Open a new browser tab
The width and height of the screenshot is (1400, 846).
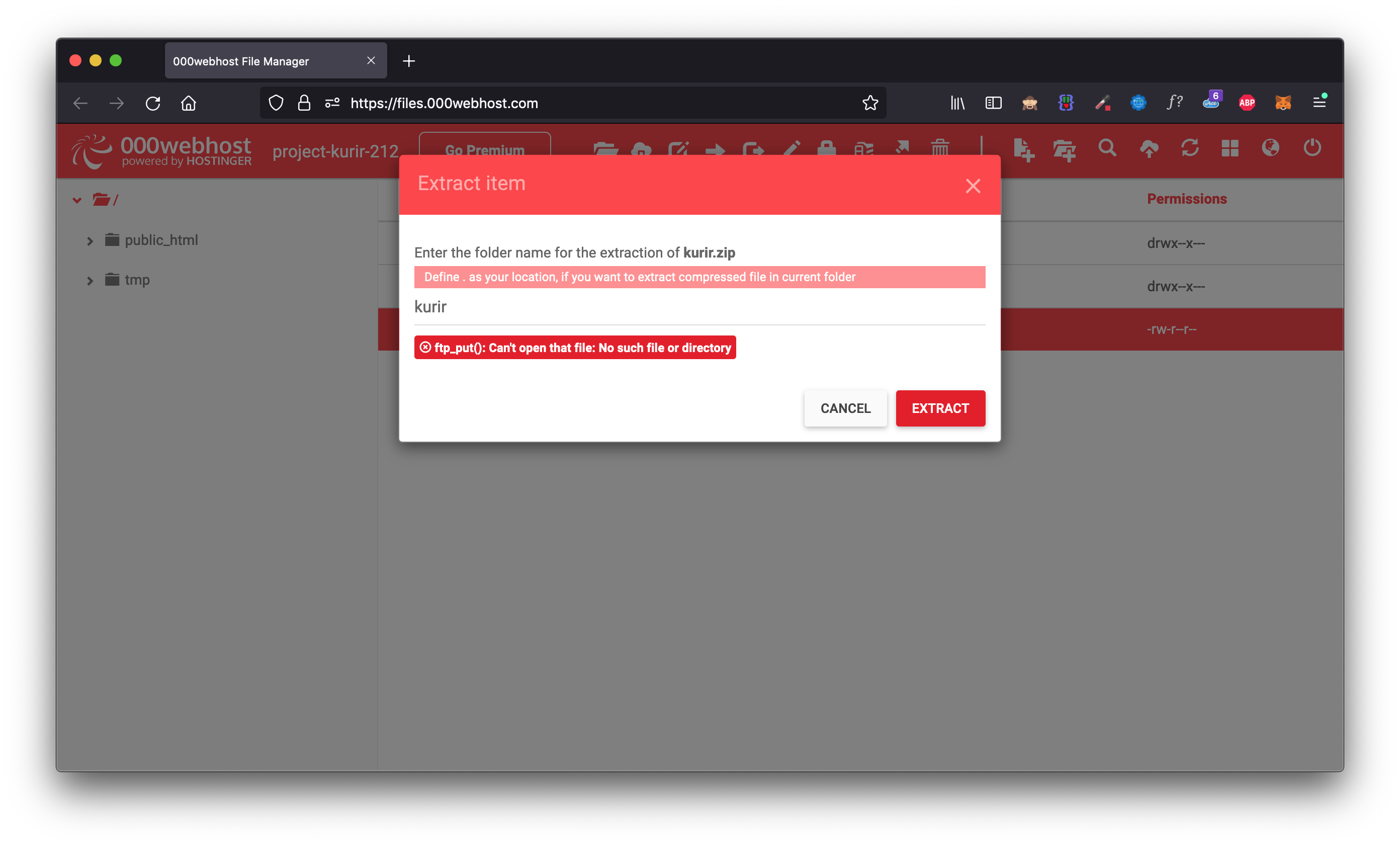pos(408,61)
